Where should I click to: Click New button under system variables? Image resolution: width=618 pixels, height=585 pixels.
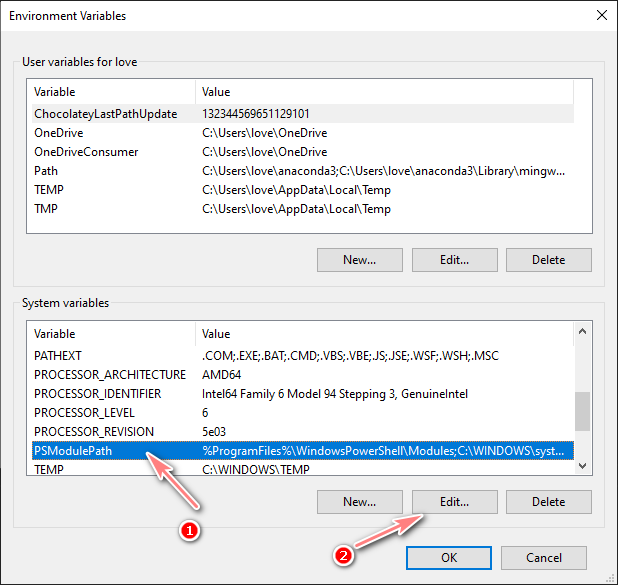tap(359, 501)
